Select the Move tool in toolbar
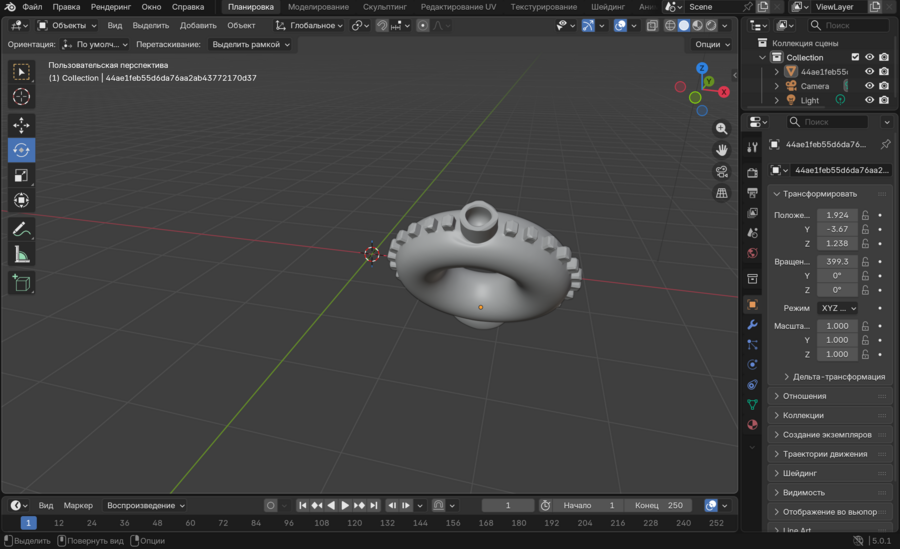This screenshot has width=900, height=549. pos(21,125)
